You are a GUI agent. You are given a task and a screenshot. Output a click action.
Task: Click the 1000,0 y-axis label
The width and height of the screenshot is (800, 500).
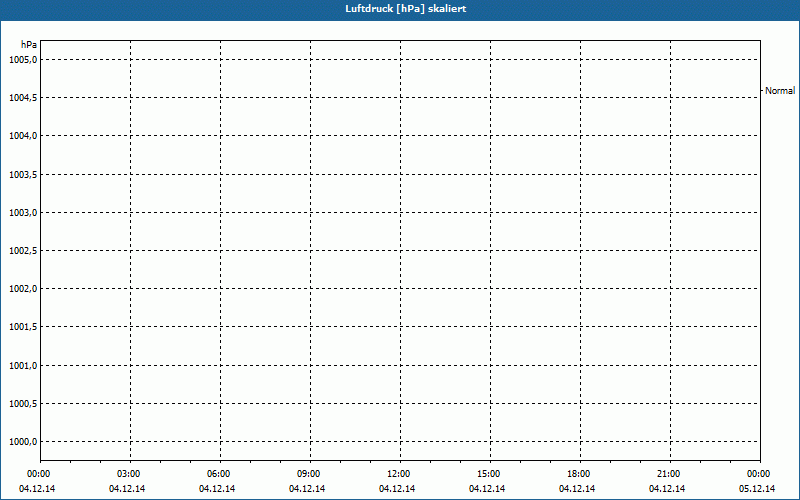pos(23,442)
